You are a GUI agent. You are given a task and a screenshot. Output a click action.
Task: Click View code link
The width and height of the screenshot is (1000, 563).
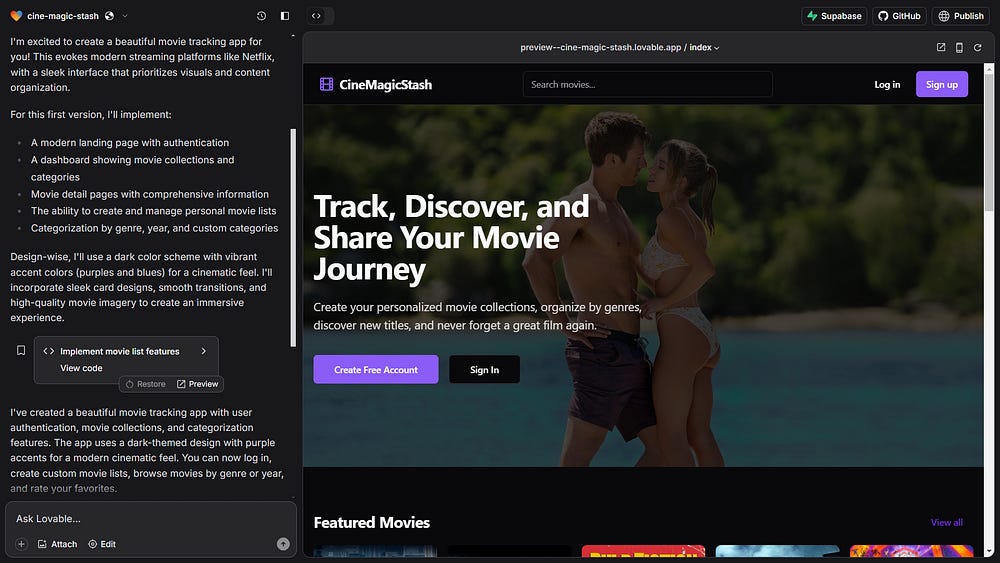(x=81, y=368)
